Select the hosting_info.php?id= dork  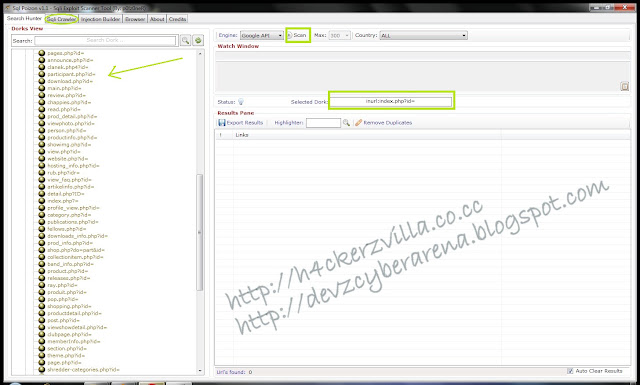(73, 166)
